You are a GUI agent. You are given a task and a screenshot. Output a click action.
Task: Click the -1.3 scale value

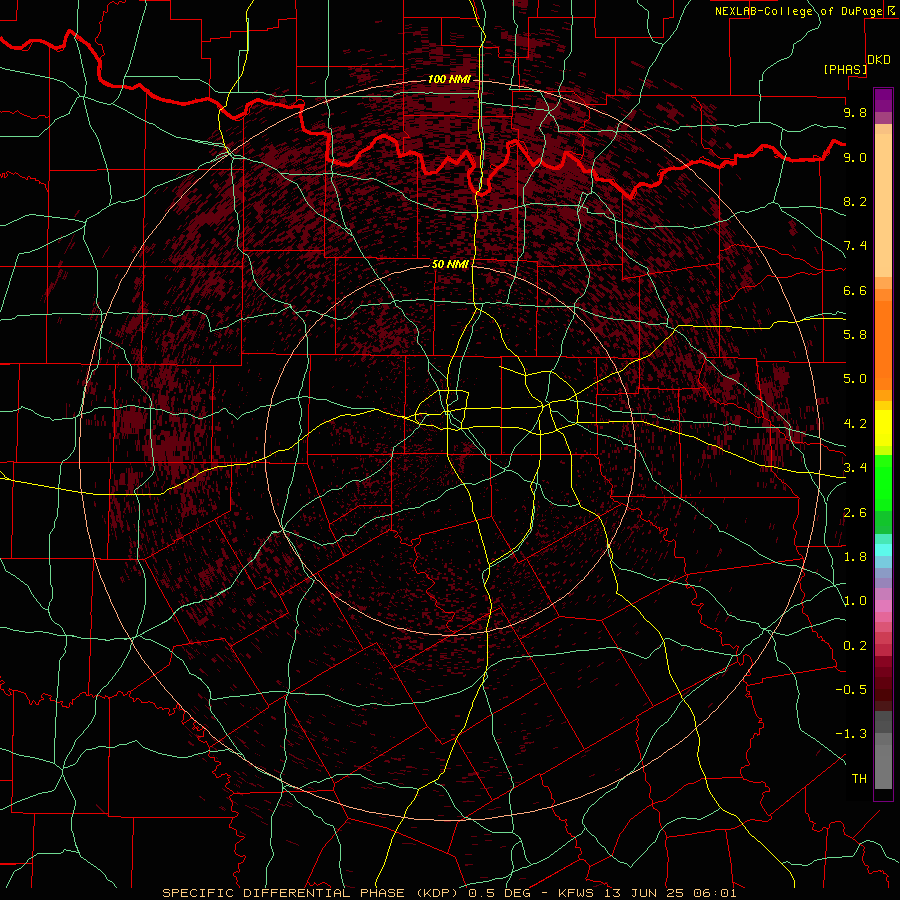click(851, 734)
